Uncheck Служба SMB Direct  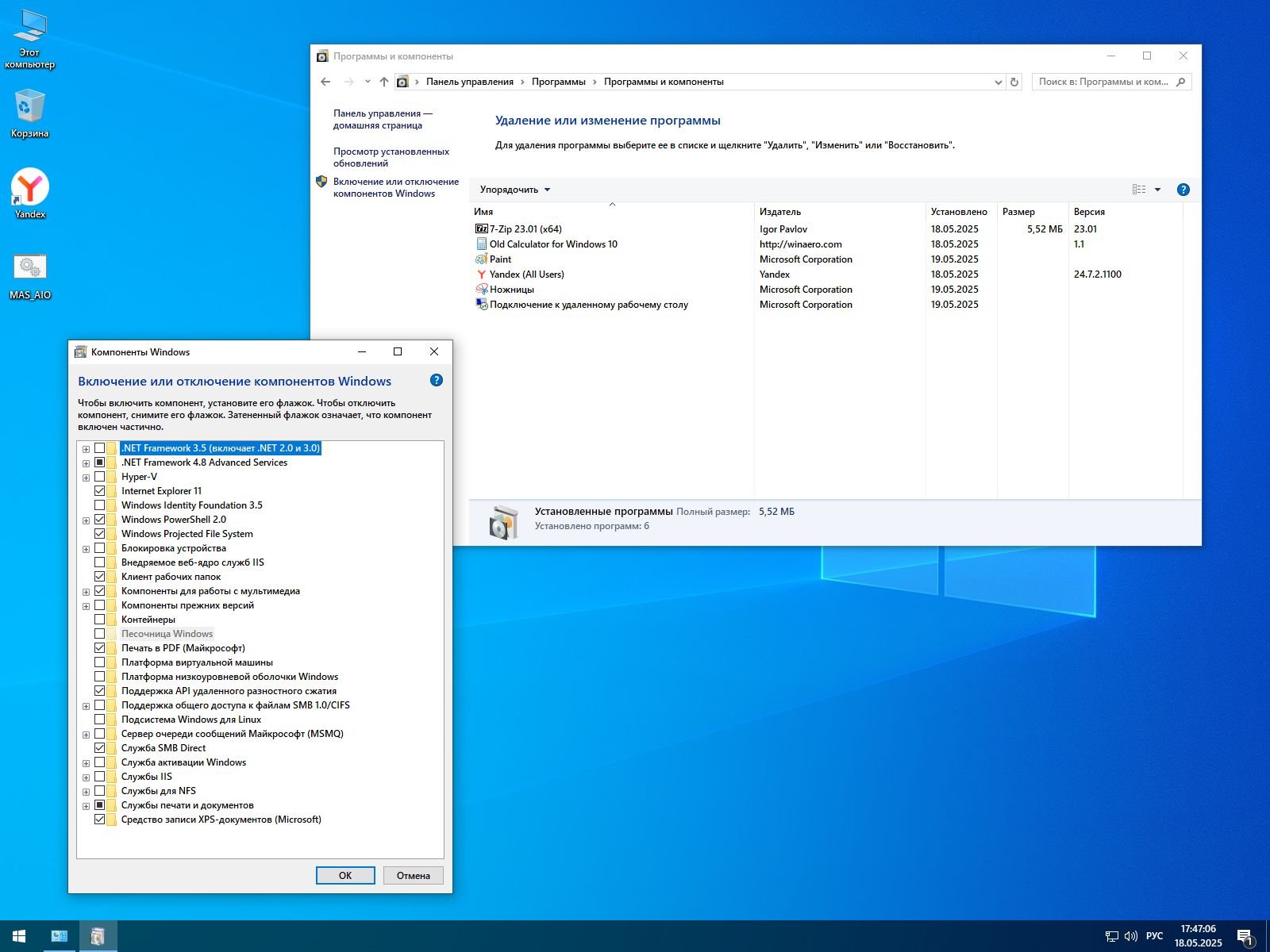(99, 748)
